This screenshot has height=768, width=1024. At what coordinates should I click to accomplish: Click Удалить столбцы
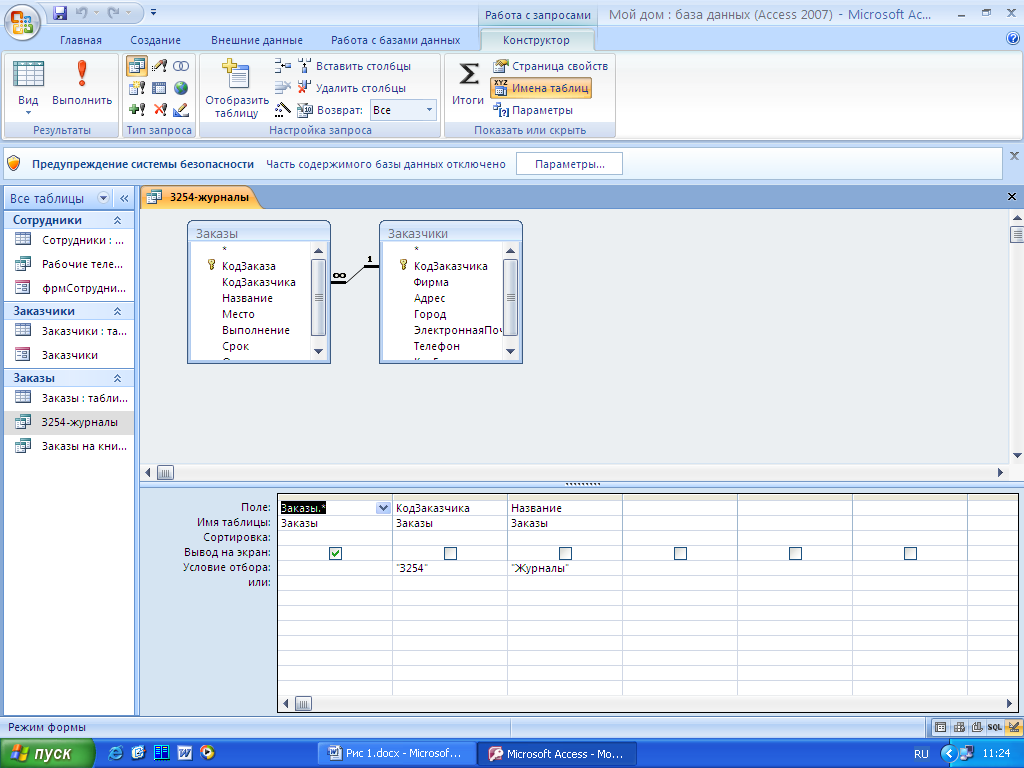pos(351,88)
